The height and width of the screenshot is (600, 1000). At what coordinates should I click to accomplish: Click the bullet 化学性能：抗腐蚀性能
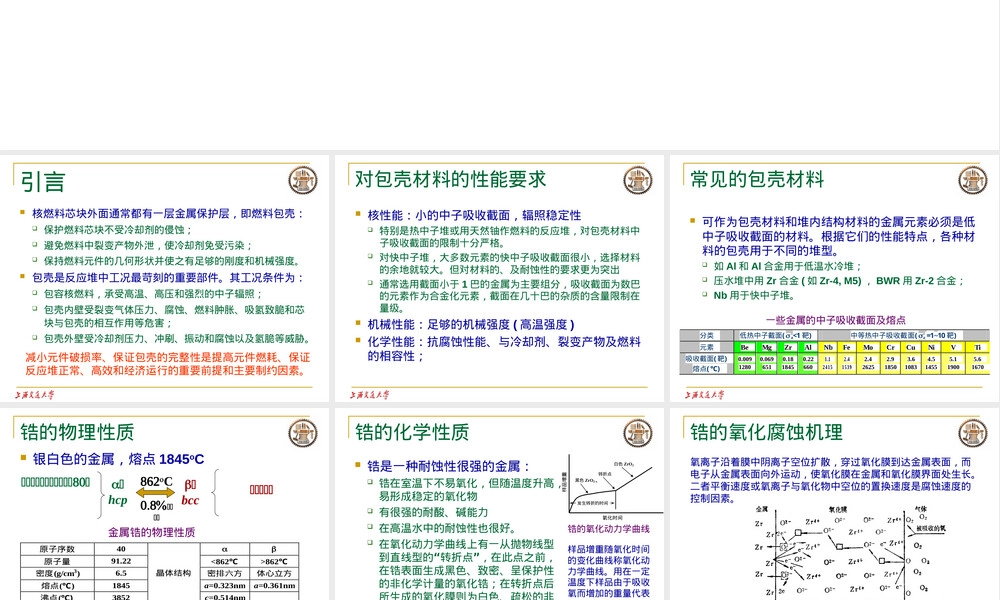(x=504, y=348)
